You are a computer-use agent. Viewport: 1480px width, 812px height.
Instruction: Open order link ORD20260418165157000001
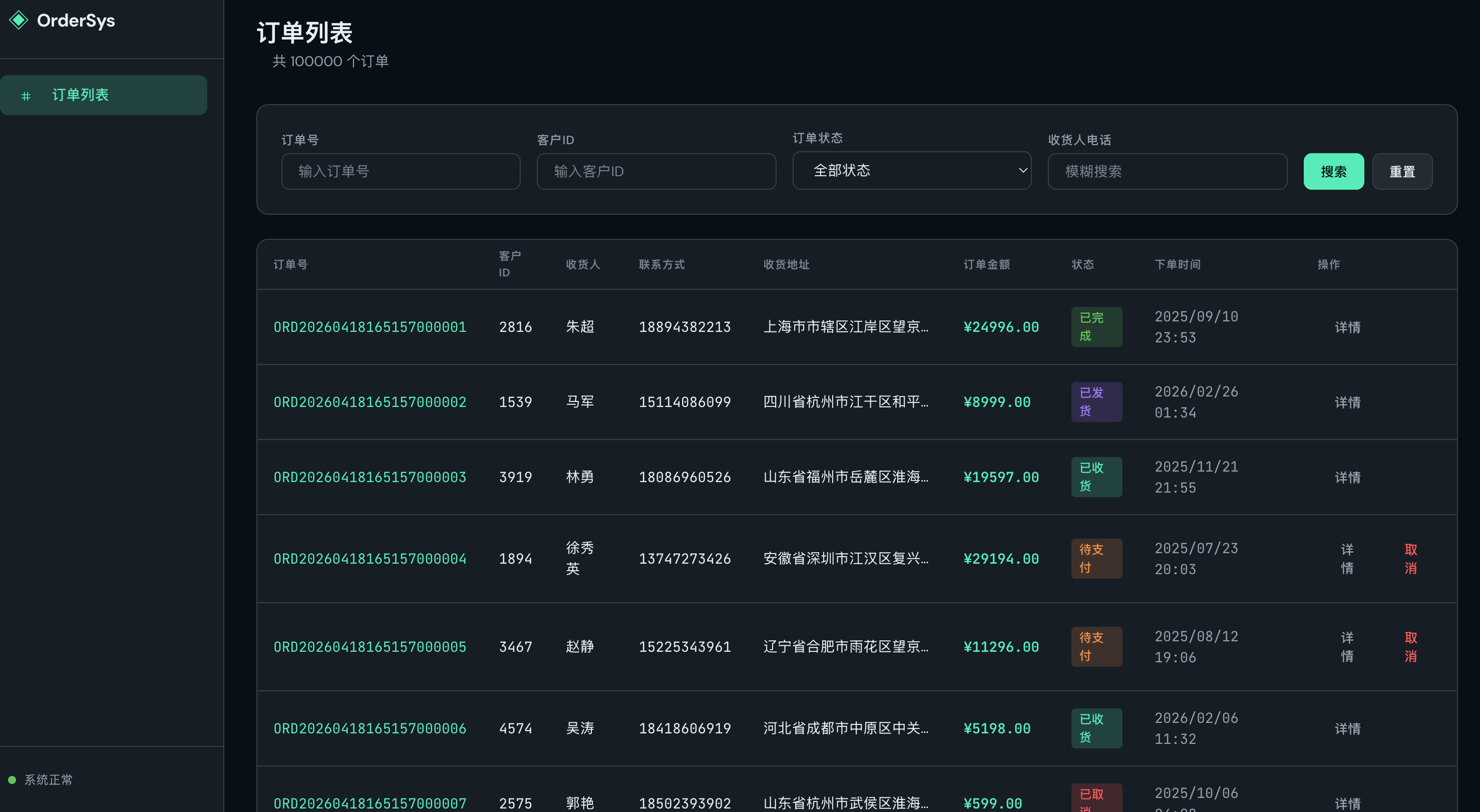(369, 327)
